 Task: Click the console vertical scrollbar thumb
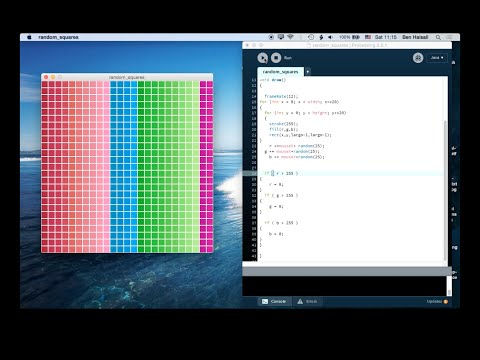coord(449,292)
